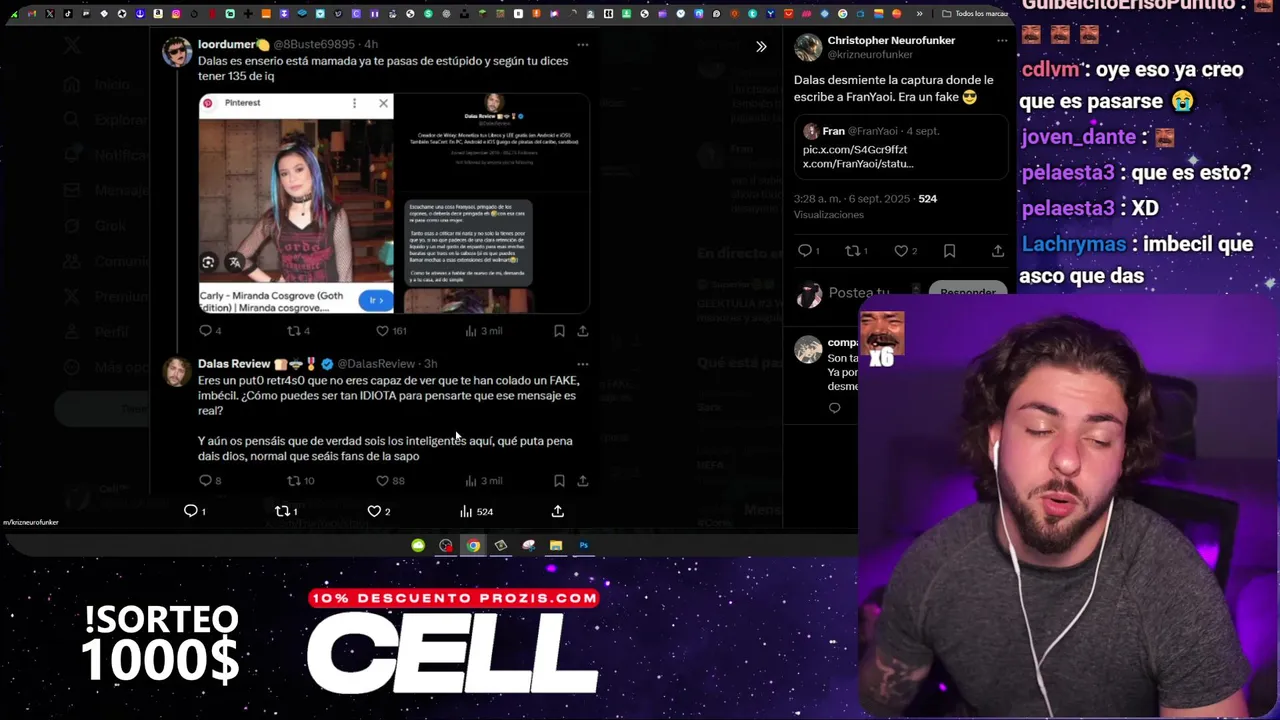
Task: Click the 'Postea tu' reply field
Action: click(x=859, y=293)
